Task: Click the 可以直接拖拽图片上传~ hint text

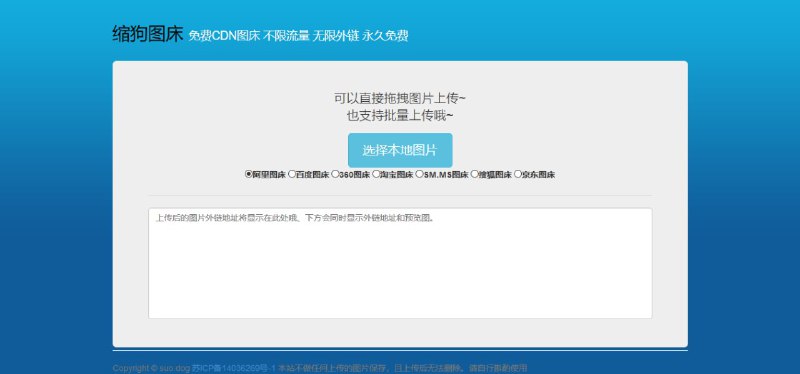Action: click(400, 98)
